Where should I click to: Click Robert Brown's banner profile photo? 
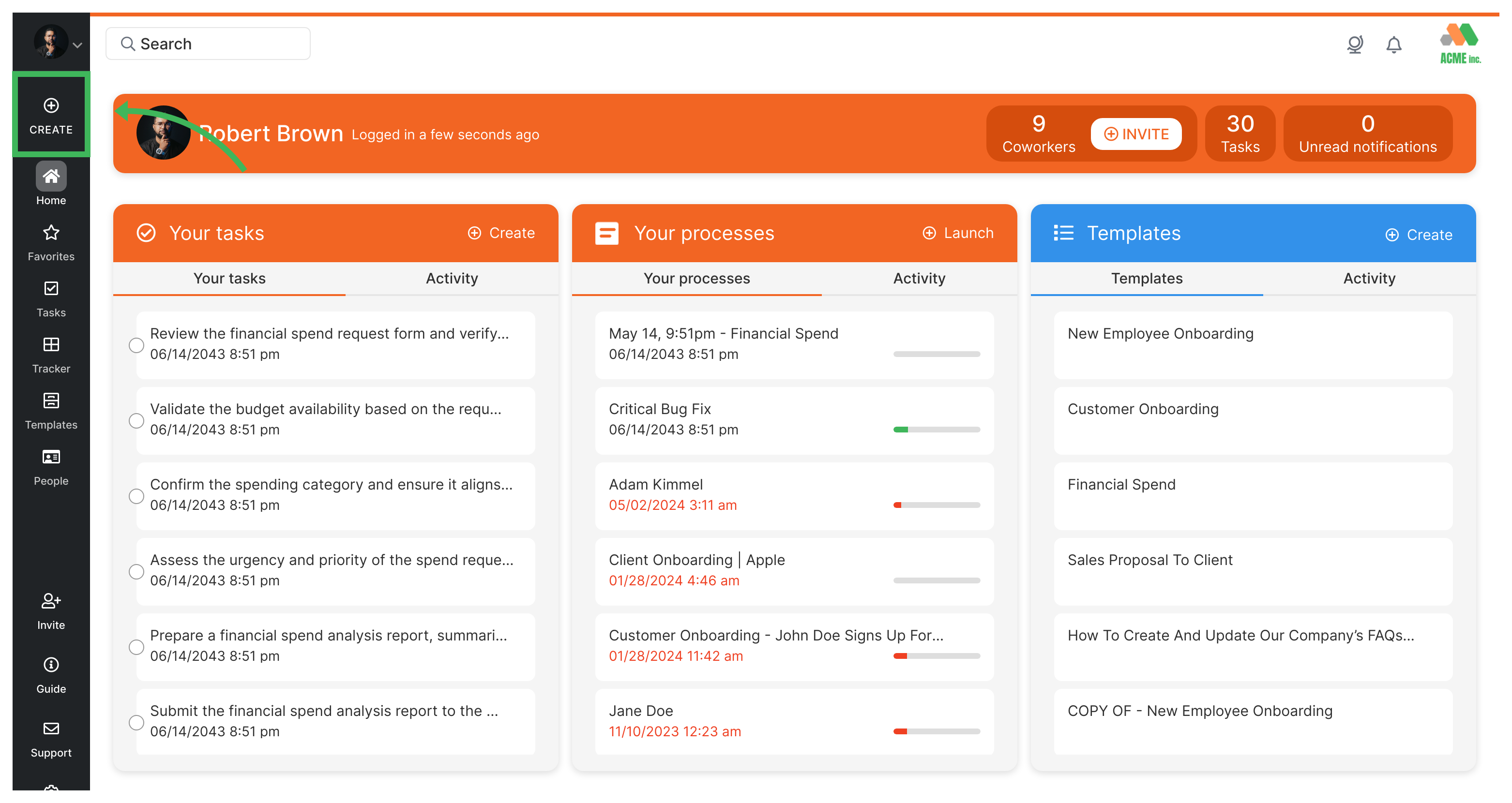(x=163, y=133)
